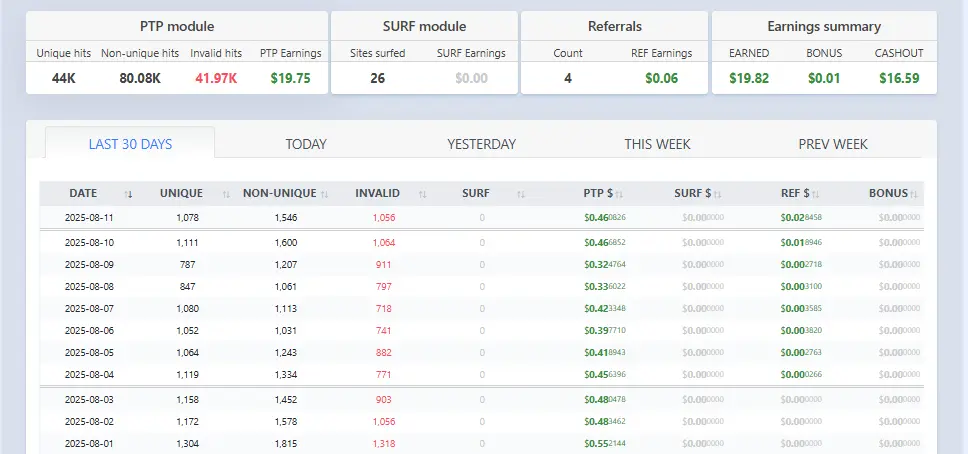Switch to the YESTERDAY tab
The height and width of the screenshot is (454, 968).
click(x=482, y=144)
